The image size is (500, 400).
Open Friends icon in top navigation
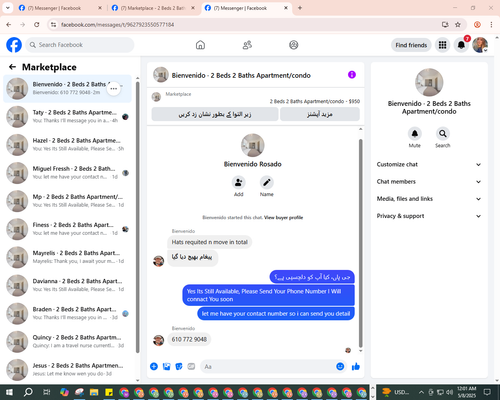pyautogui.click(x=247, y=45)
